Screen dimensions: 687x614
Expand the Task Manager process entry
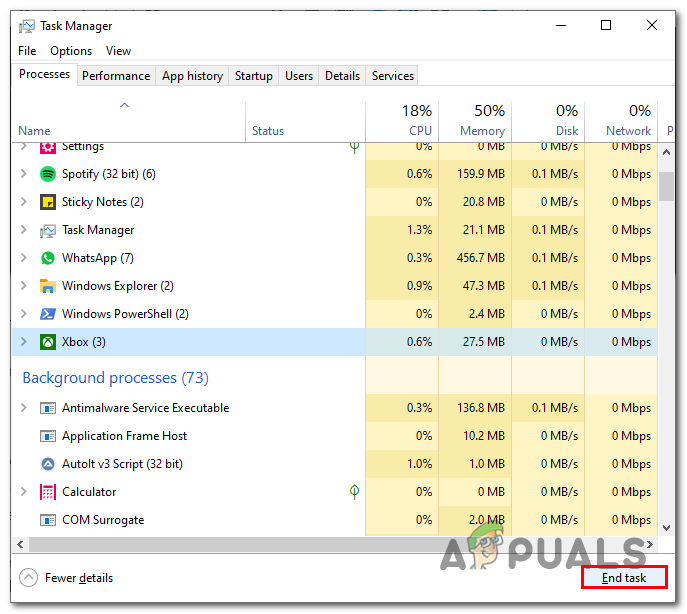(x=24, y=230)
